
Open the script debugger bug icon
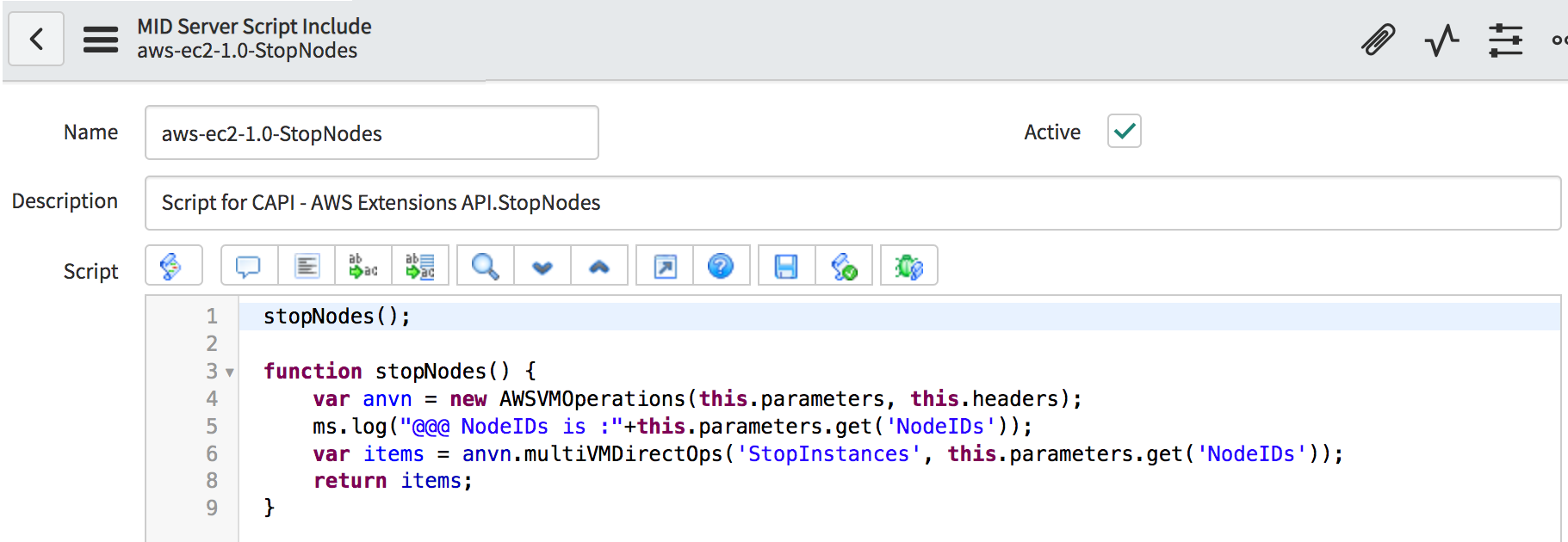click(909, 266)
